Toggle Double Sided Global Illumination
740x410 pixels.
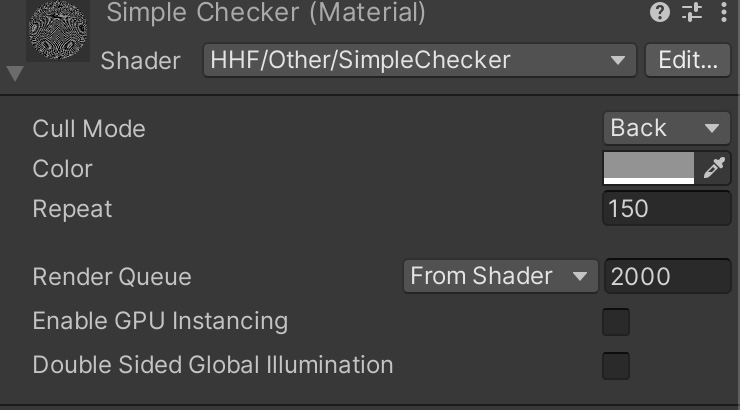(x=616, y=366)
